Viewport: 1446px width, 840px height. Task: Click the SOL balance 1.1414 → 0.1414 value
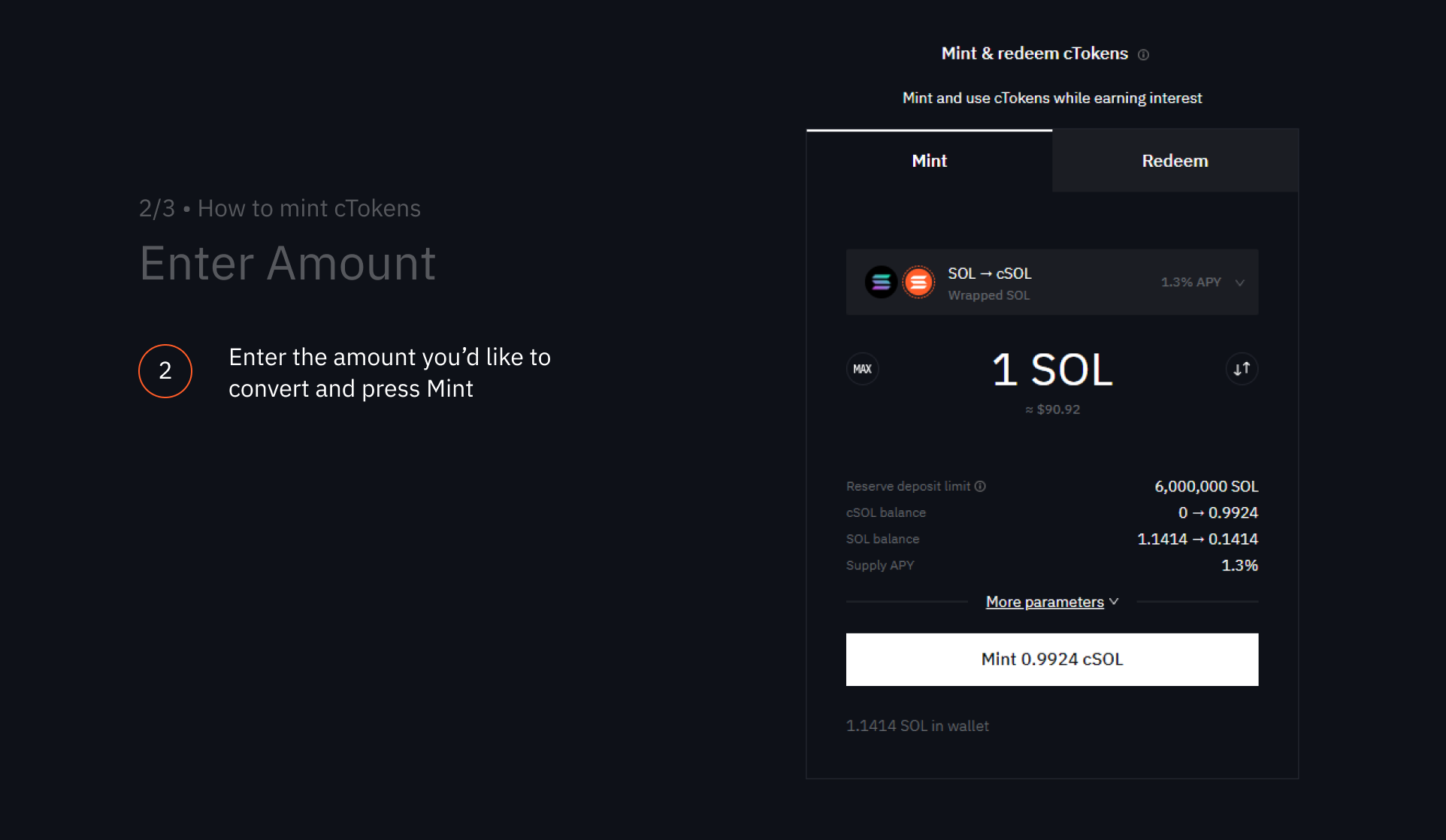[x=1197, y=539]
